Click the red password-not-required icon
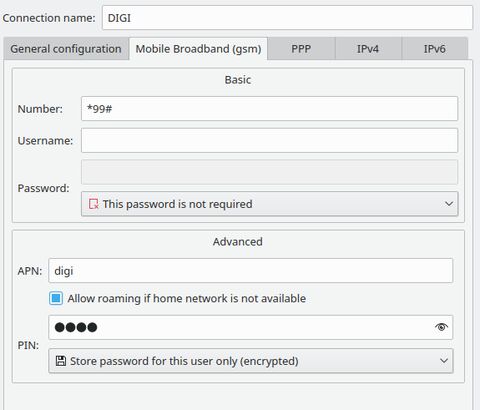480x410 pixels. [x=93, y=204]
